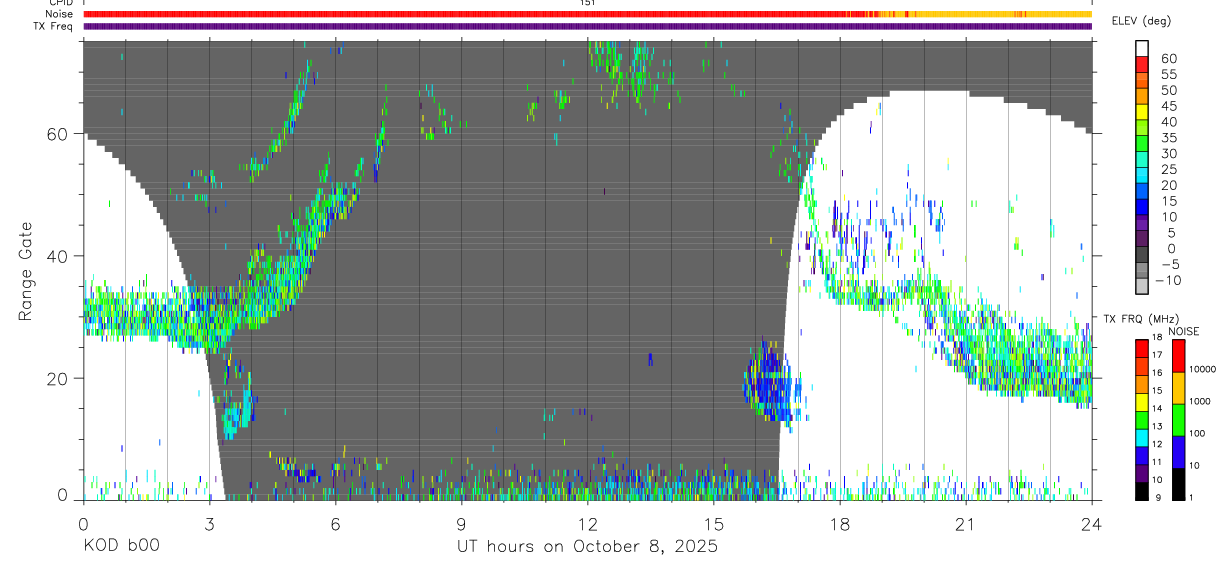Click the x-axis tick label "18"

839,523
